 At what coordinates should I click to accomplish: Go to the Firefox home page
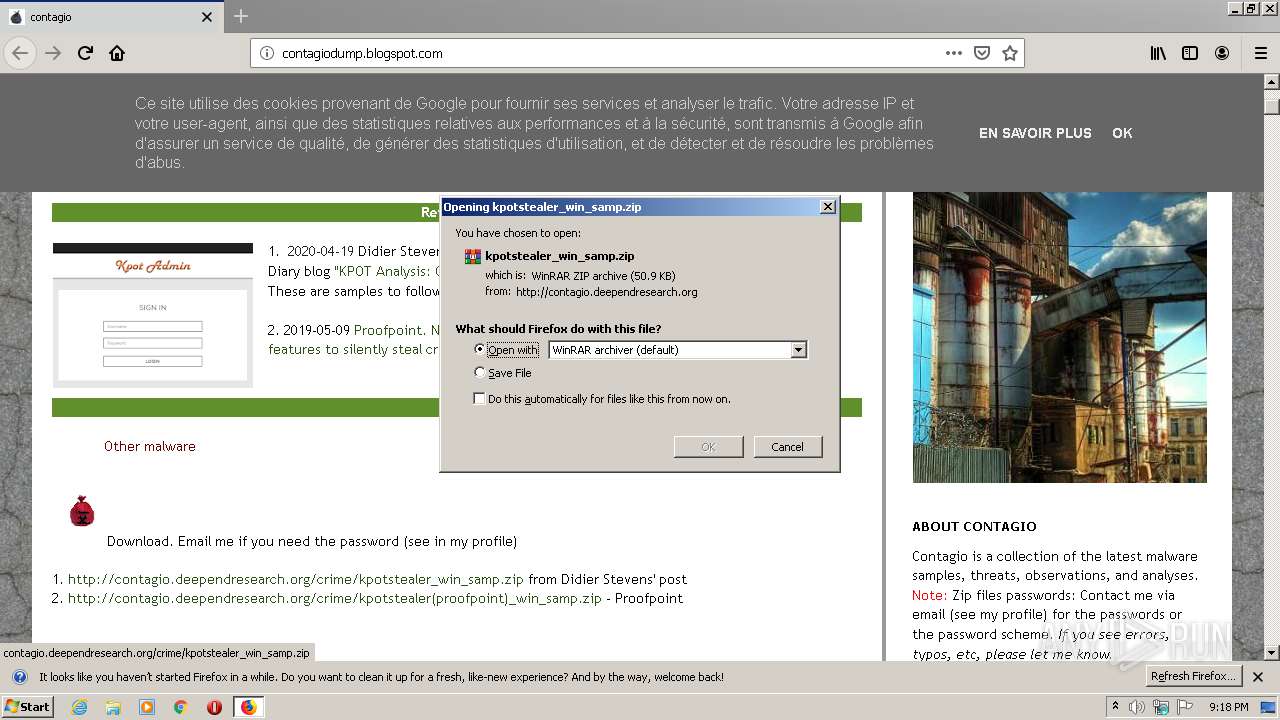pos(117,53)
